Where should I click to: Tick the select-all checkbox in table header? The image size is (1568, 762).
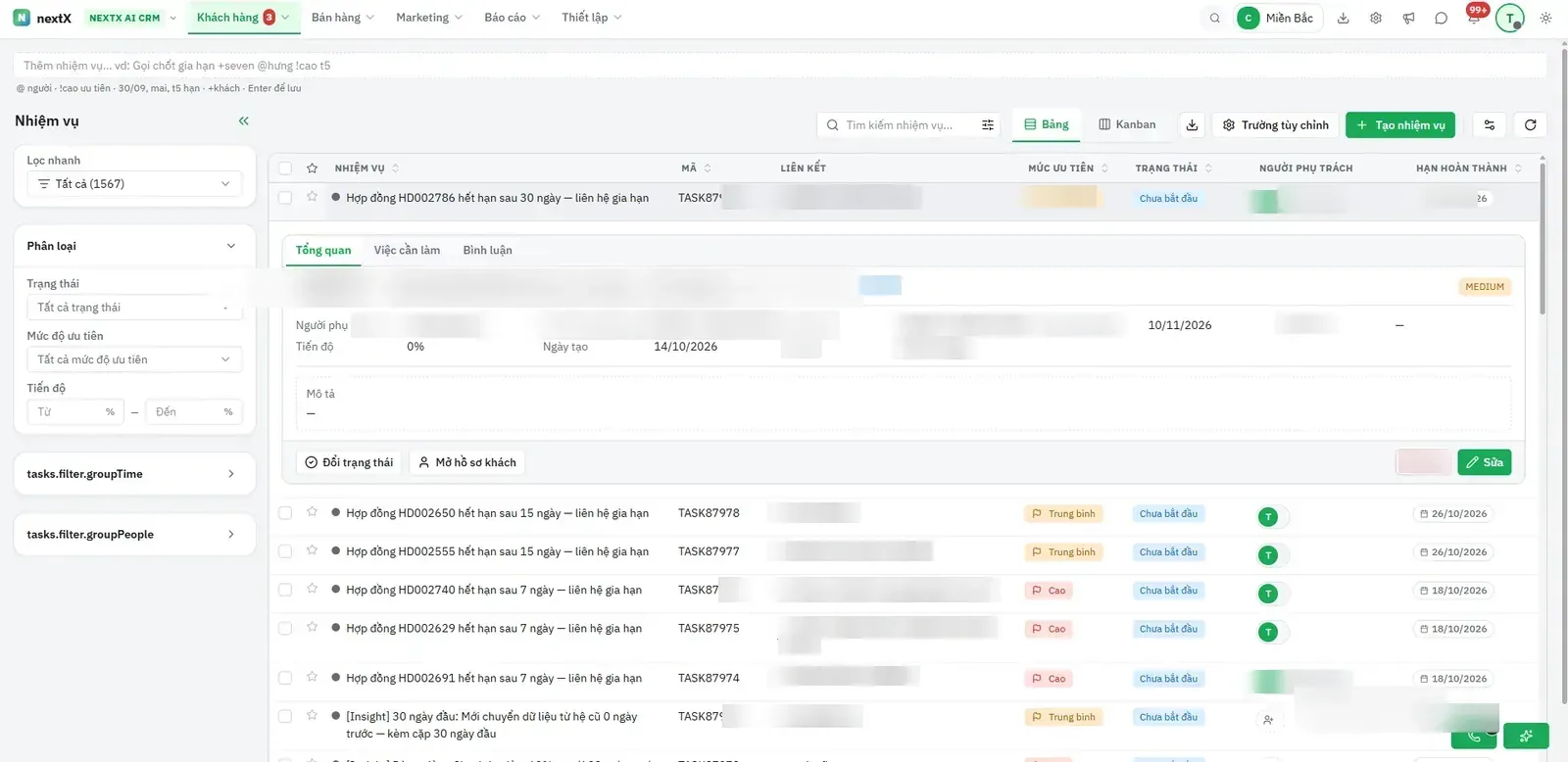[285, 168]
